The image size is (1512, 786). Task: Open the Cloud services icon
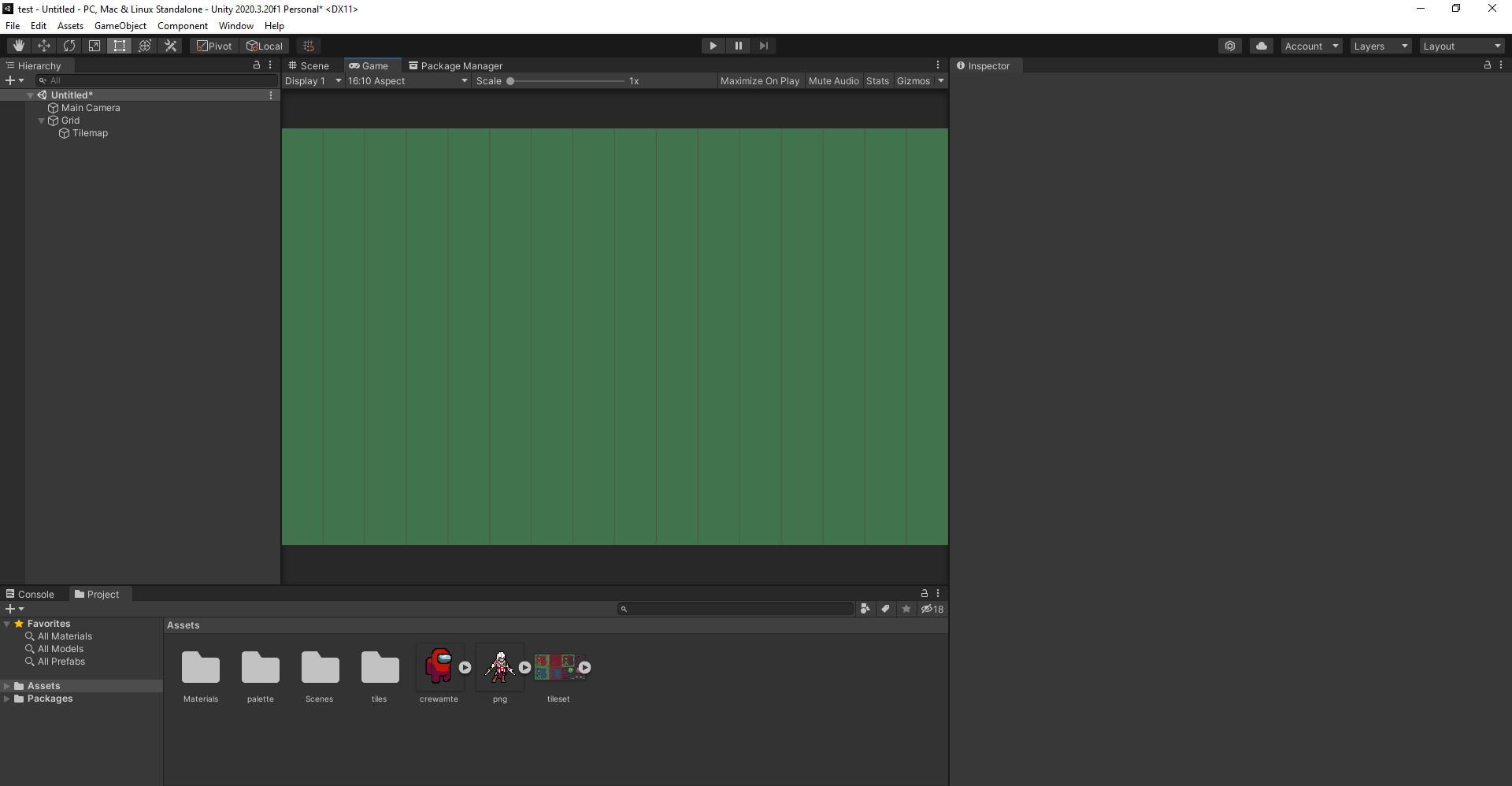(x=1261, y=46)
